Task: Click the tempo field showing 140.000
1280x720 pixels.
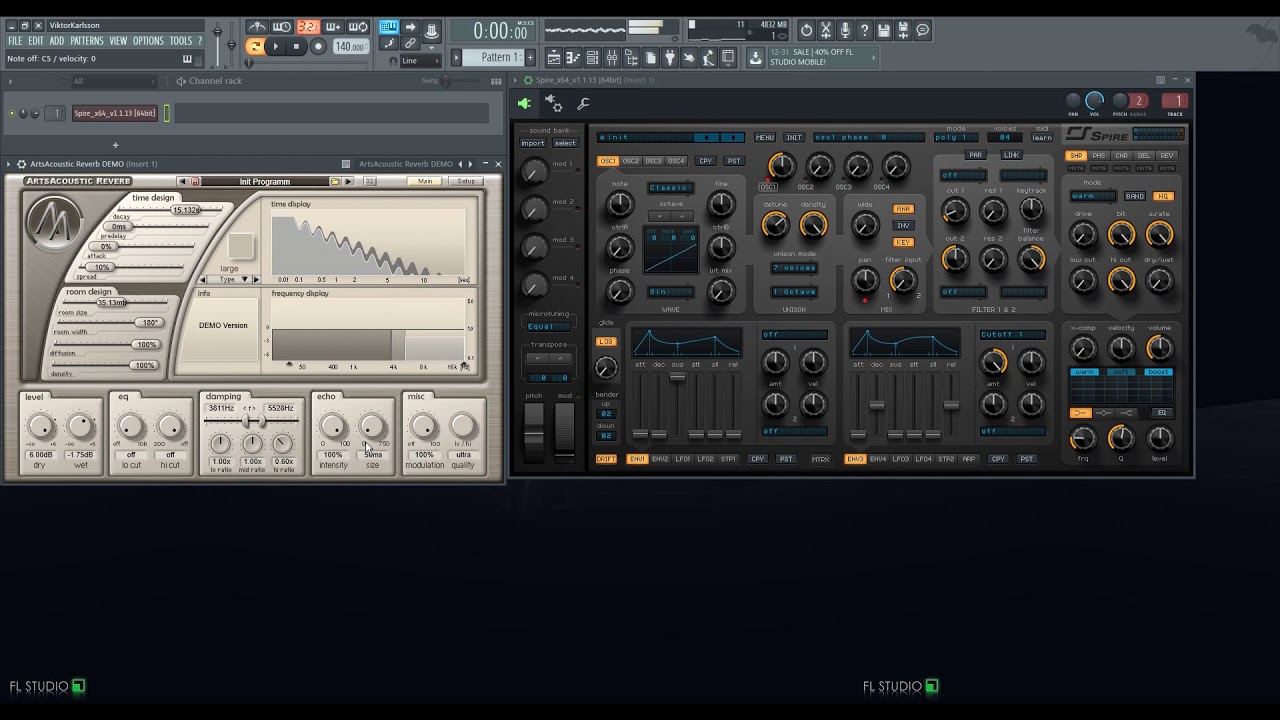Action: [x=350, y=47]
